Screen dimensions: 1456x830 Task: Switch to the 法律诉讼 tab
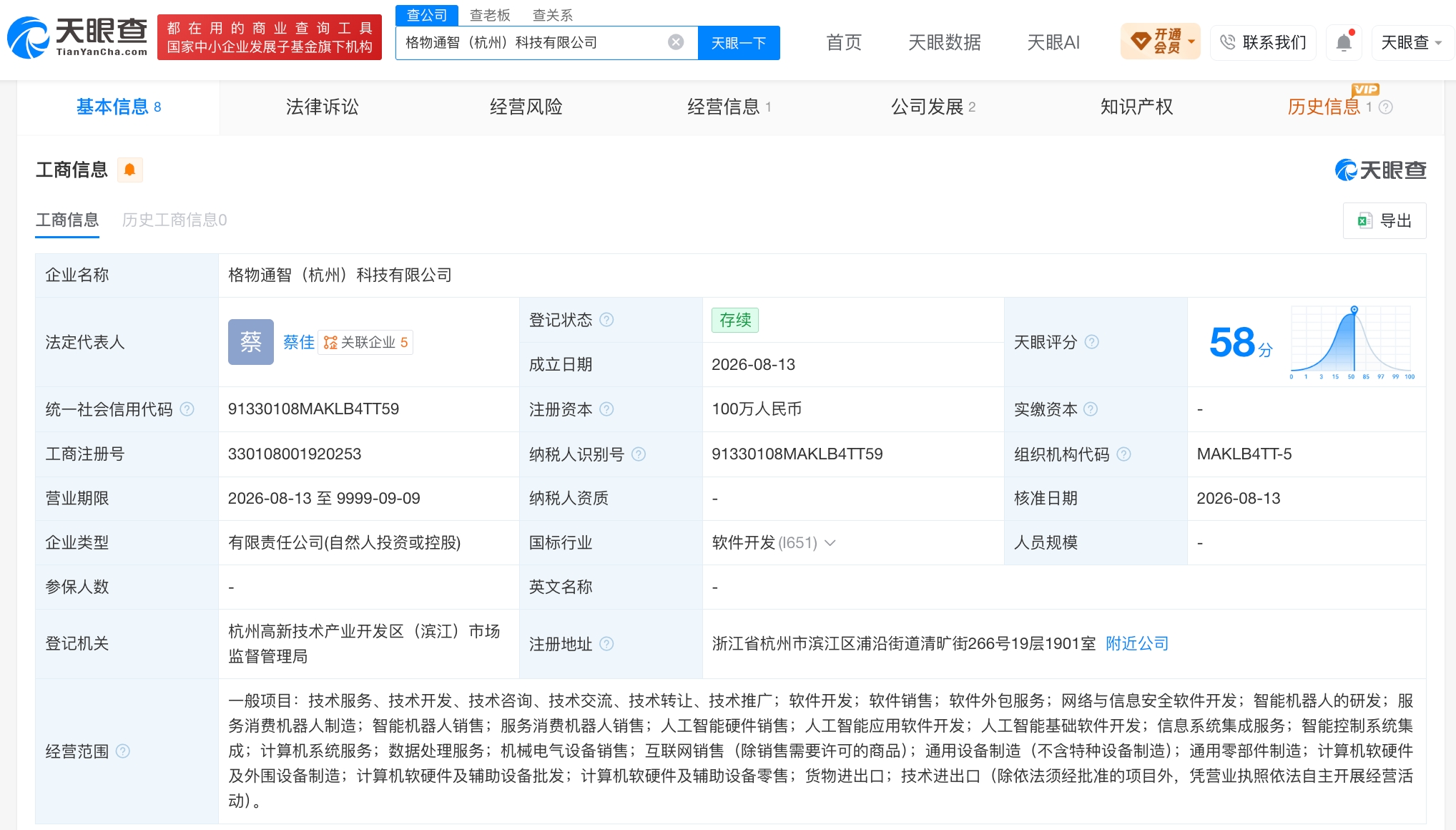(x=322, y=107)
